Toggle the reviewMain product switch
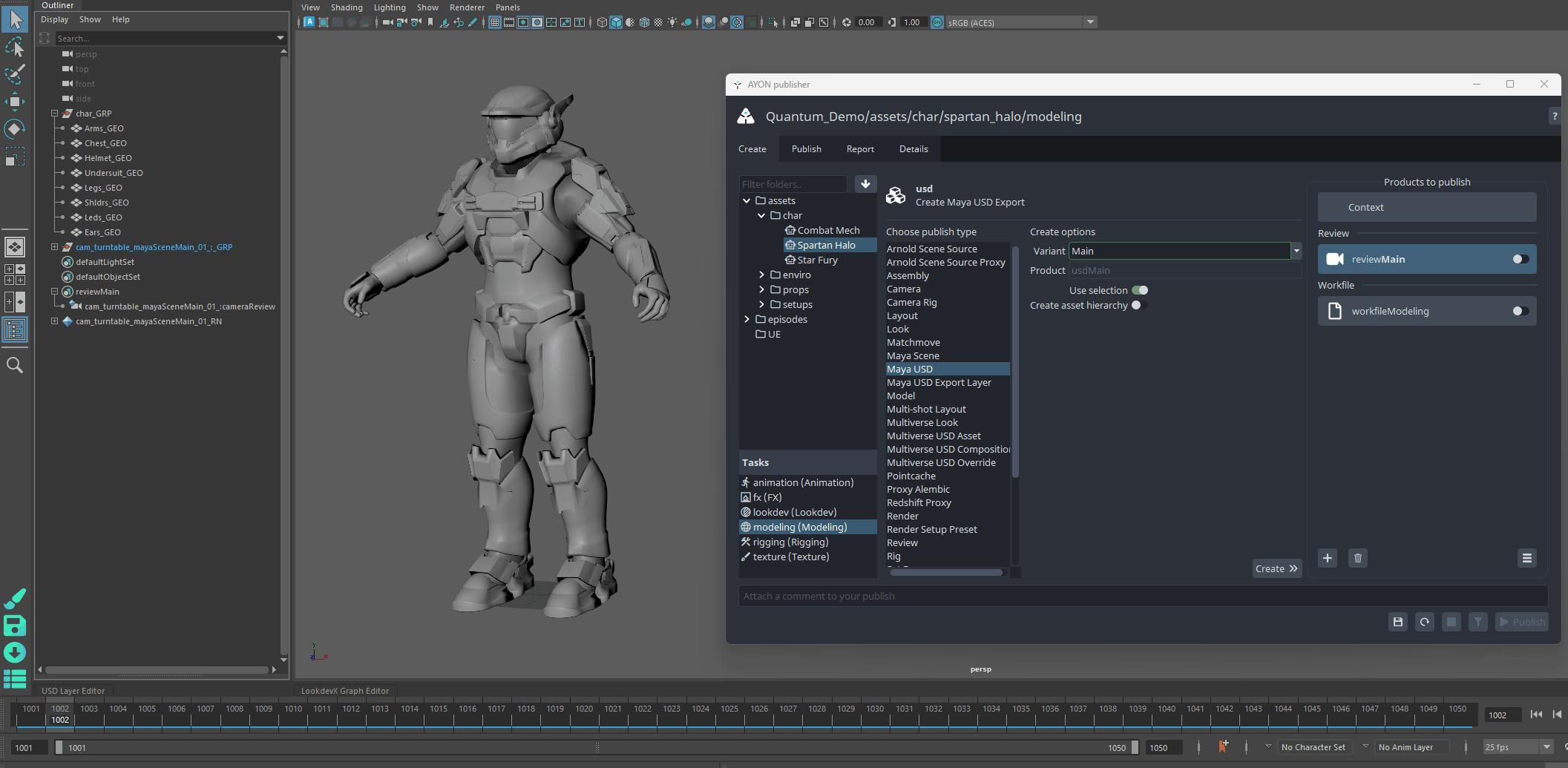This screenshot has width=1568, height=768. coord(1520,259)
